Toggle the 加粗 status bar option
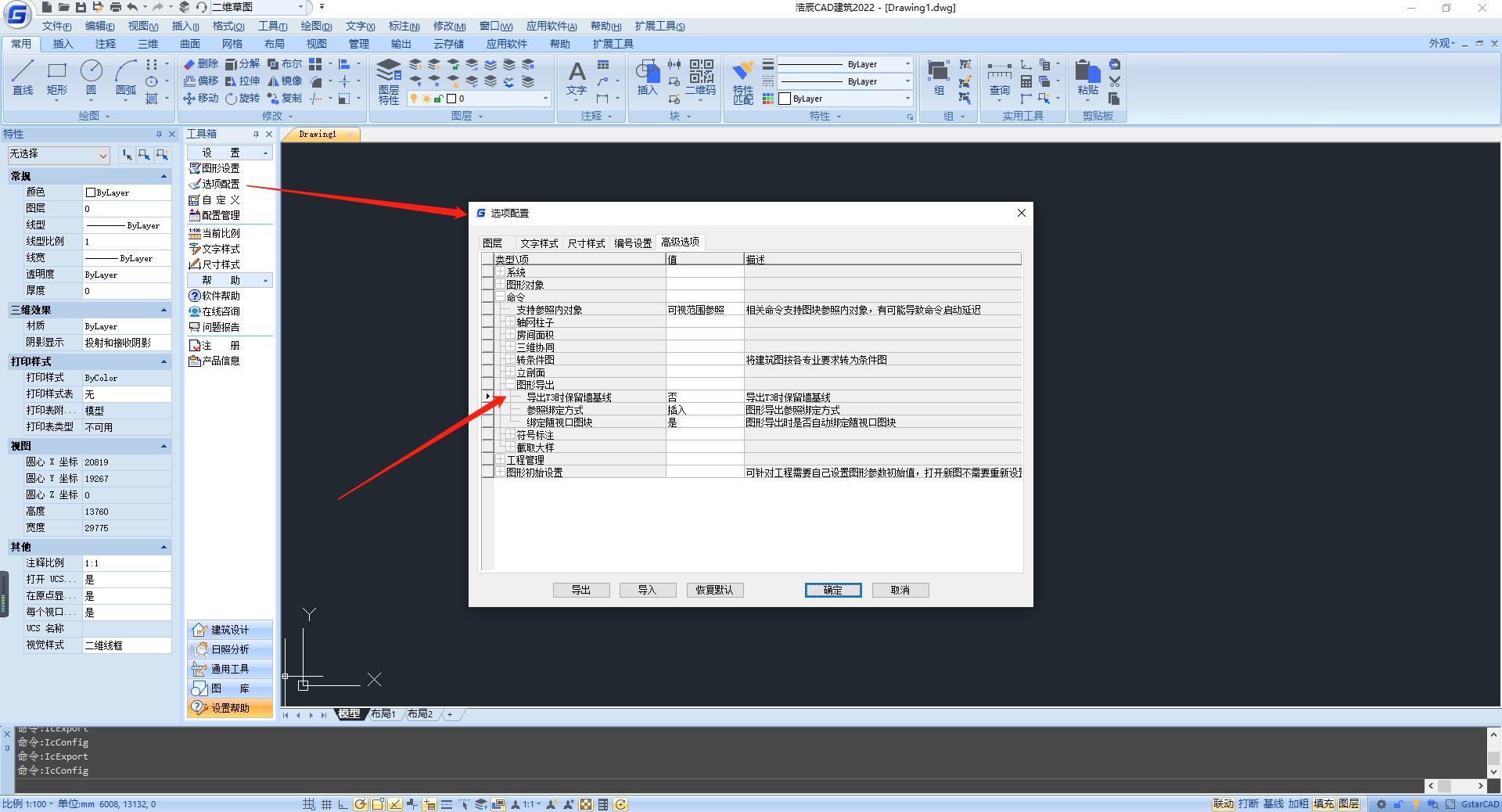 [x=1299, y=804]
